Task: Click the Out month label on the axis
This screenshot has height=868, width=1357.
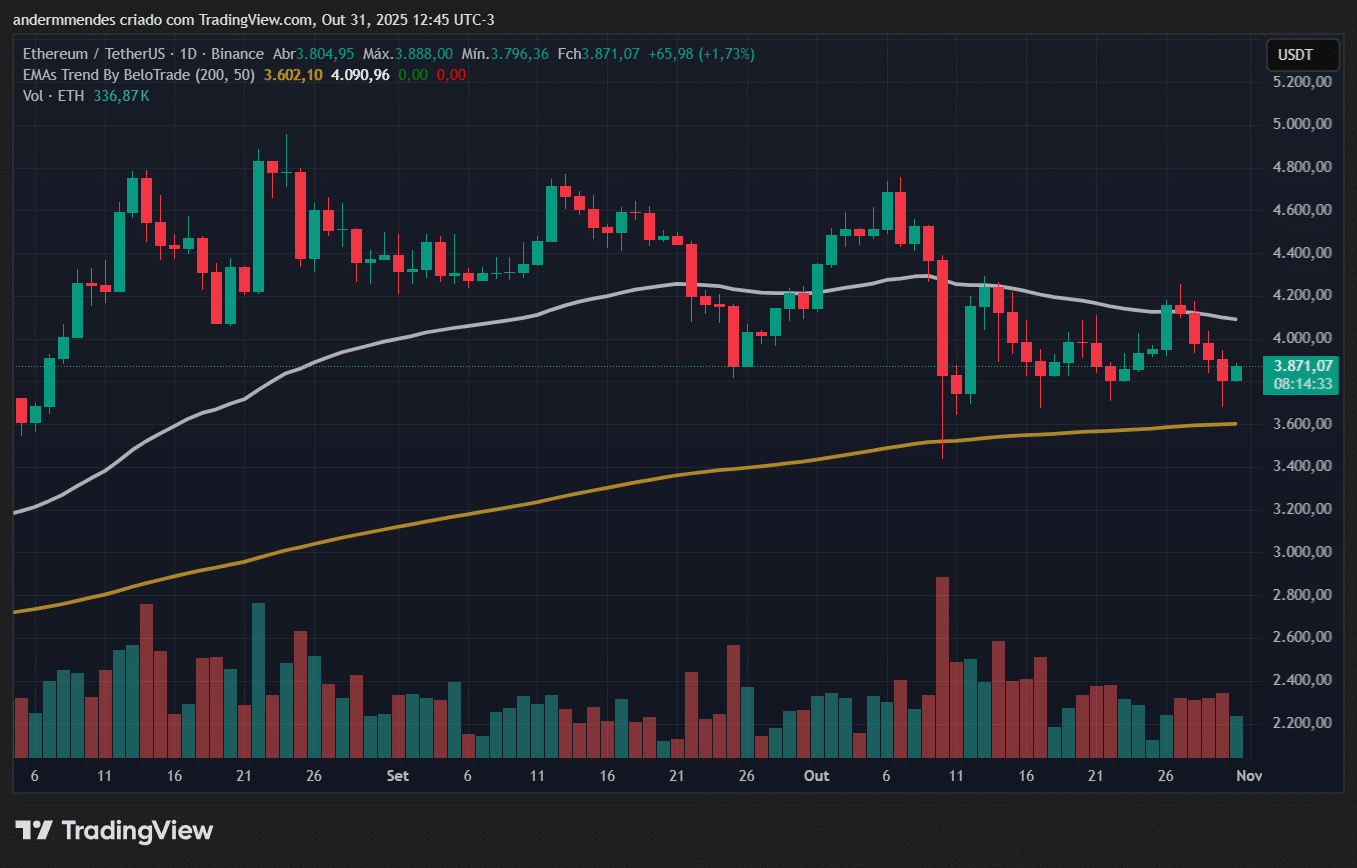Action: (816, 775)
